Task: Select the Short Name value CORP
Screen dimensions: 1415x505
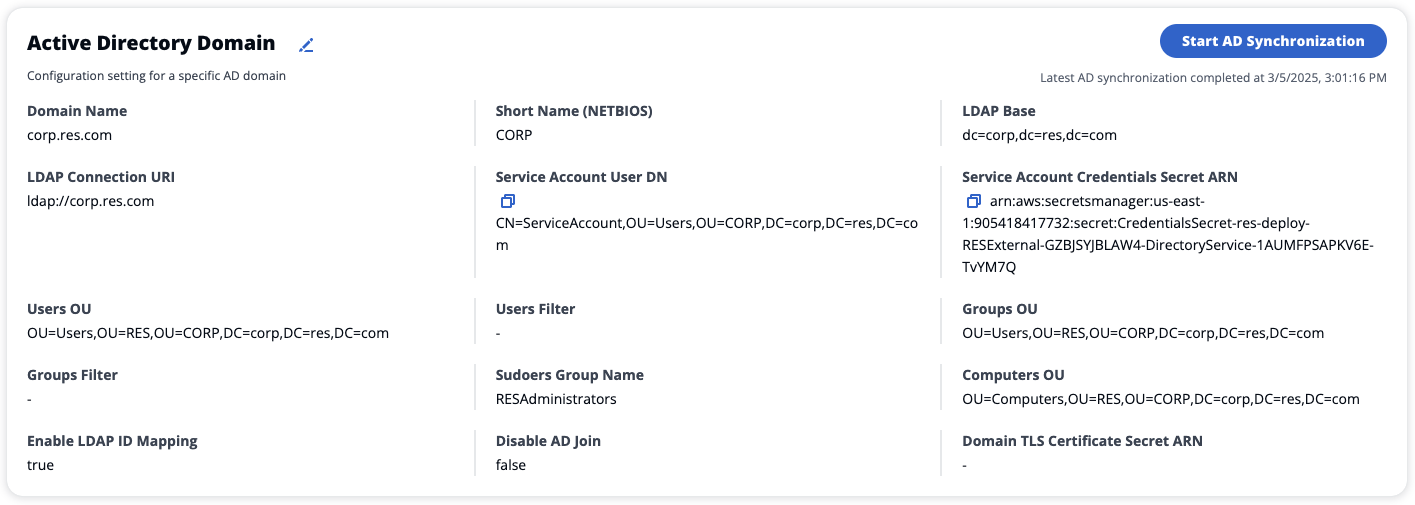Action: click(x=514, y=135)
